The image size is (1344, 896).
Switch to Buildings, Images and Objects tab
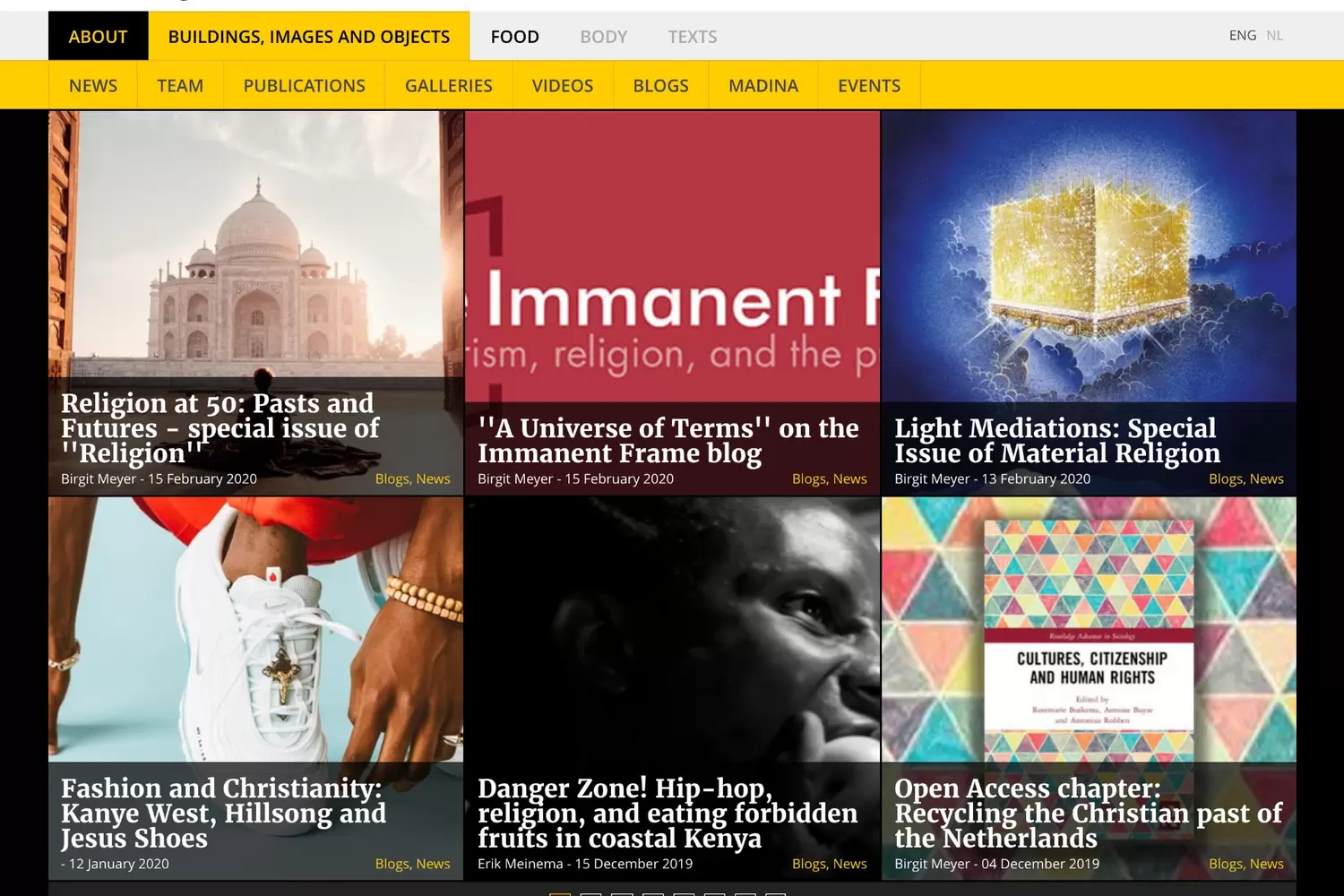[x=309, y=36]
